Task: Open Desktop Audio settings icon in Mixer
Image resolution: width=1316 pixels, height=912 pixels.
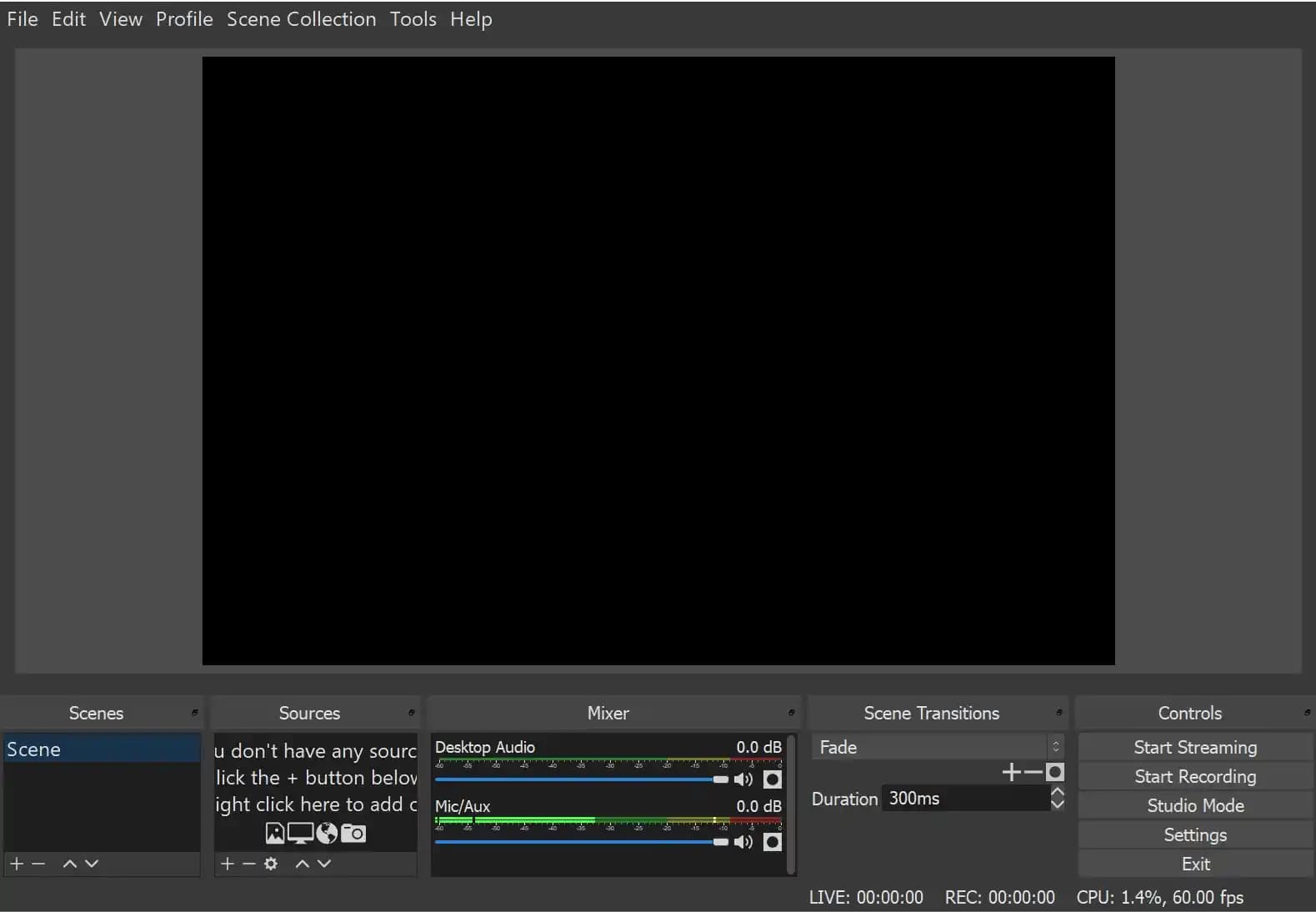Action: [773, 779]
